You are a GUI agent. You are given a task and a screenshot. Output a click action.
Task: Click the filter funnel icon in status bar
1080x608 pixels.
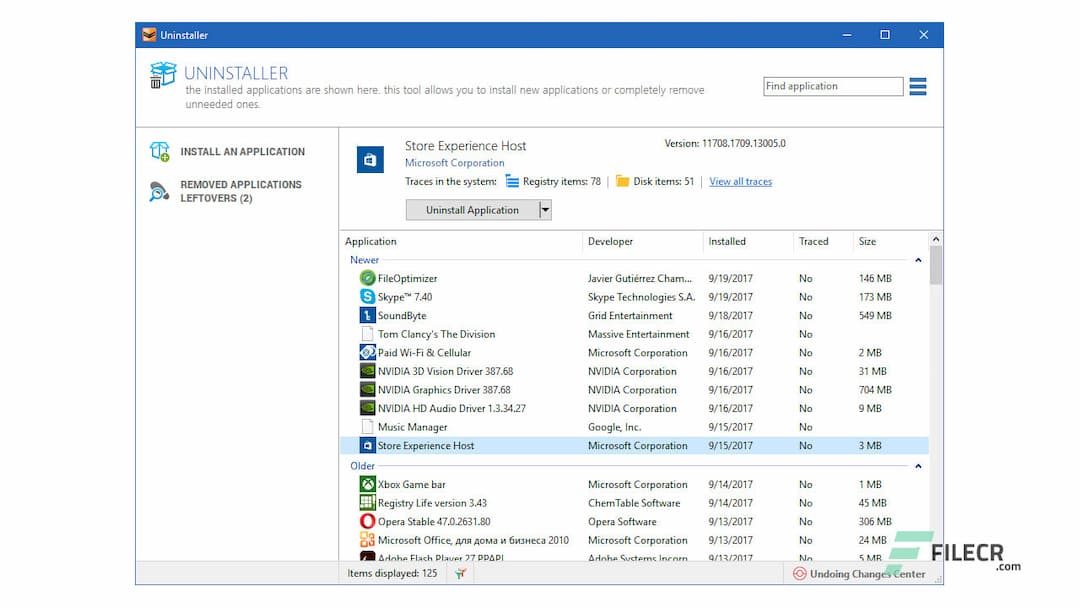click(459, 573)
